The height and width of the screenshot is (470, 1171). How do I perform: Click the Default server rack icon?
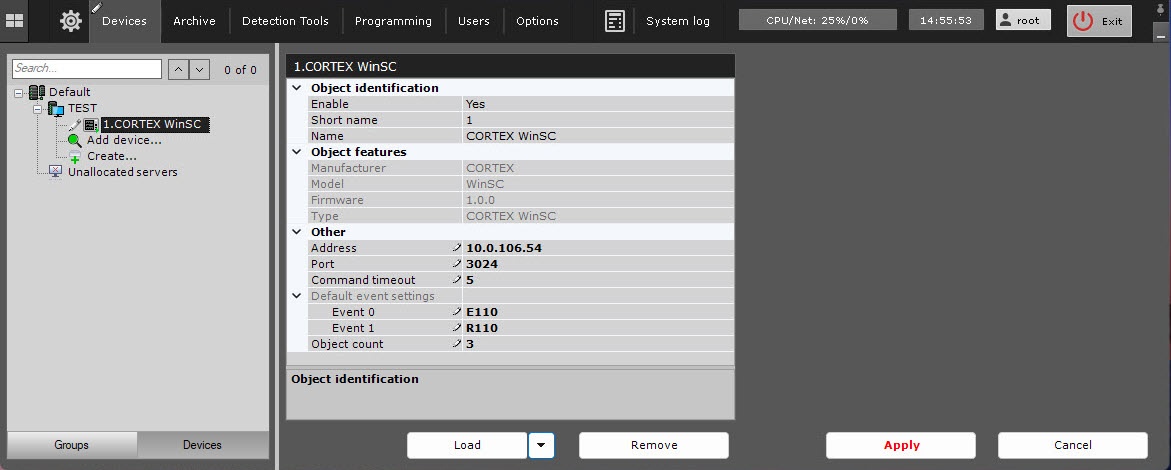pyautogui.click(x=37, y=92)
